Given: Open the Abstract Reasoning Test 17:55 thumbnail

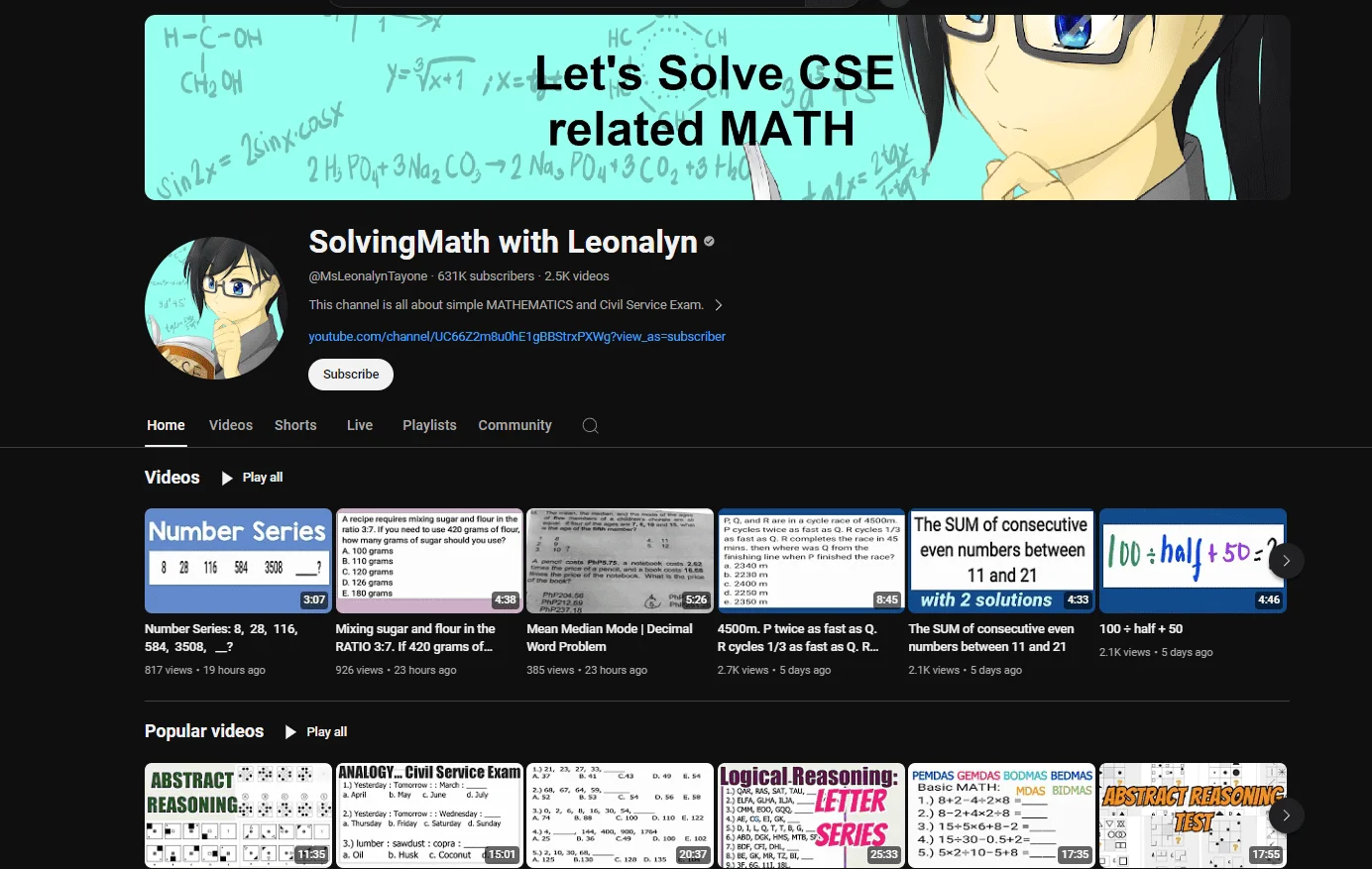Looking at the screenshot, I should [x=1193, y=815].
